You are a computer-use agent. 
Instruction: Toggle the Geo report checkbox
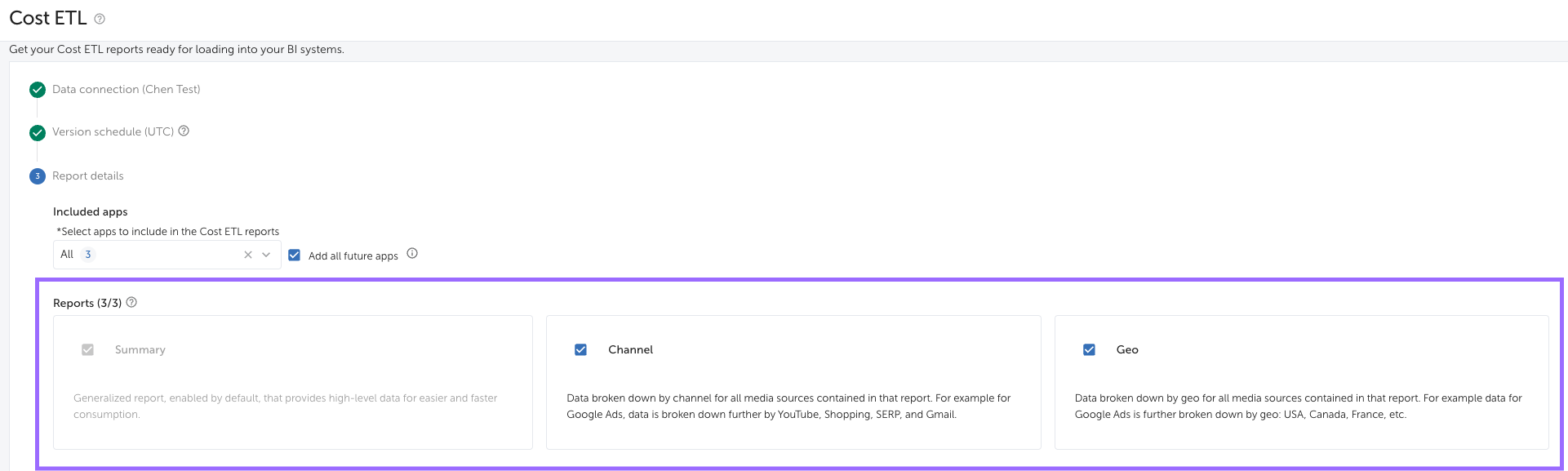(1089, 349)
